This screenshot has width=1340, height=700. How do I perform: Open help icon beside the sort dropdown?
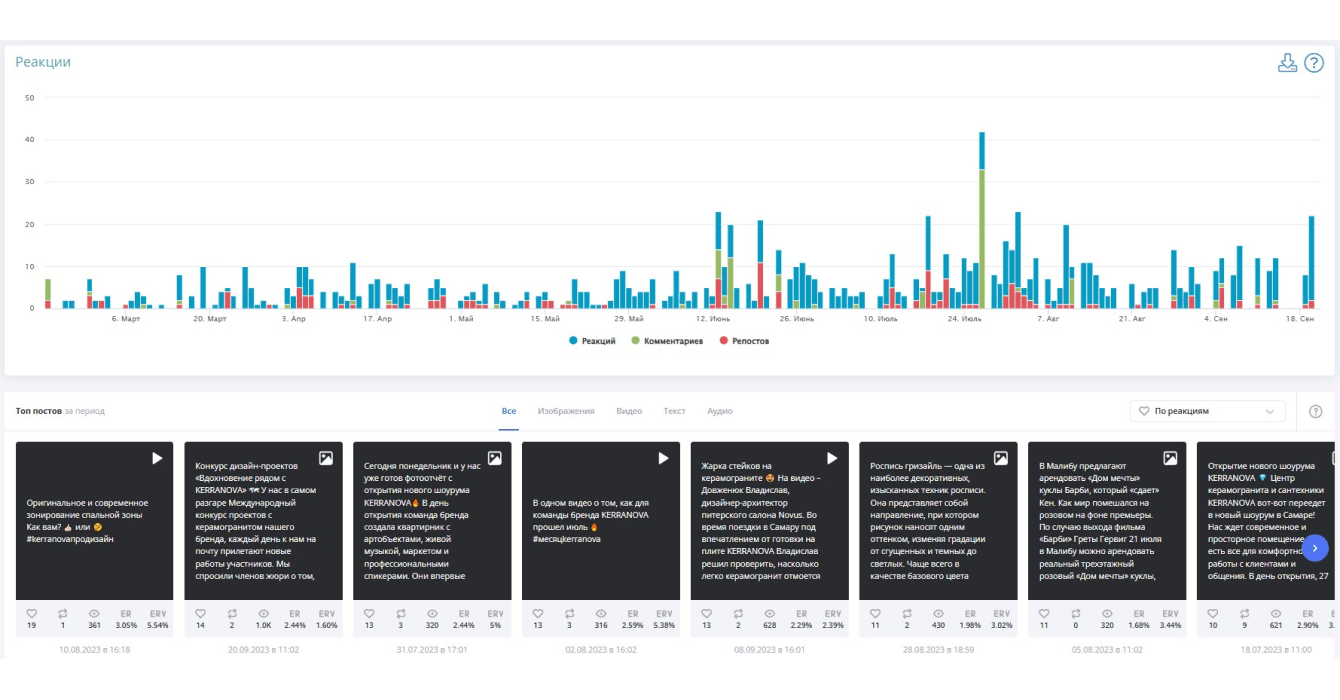[x=1315, y=411]
